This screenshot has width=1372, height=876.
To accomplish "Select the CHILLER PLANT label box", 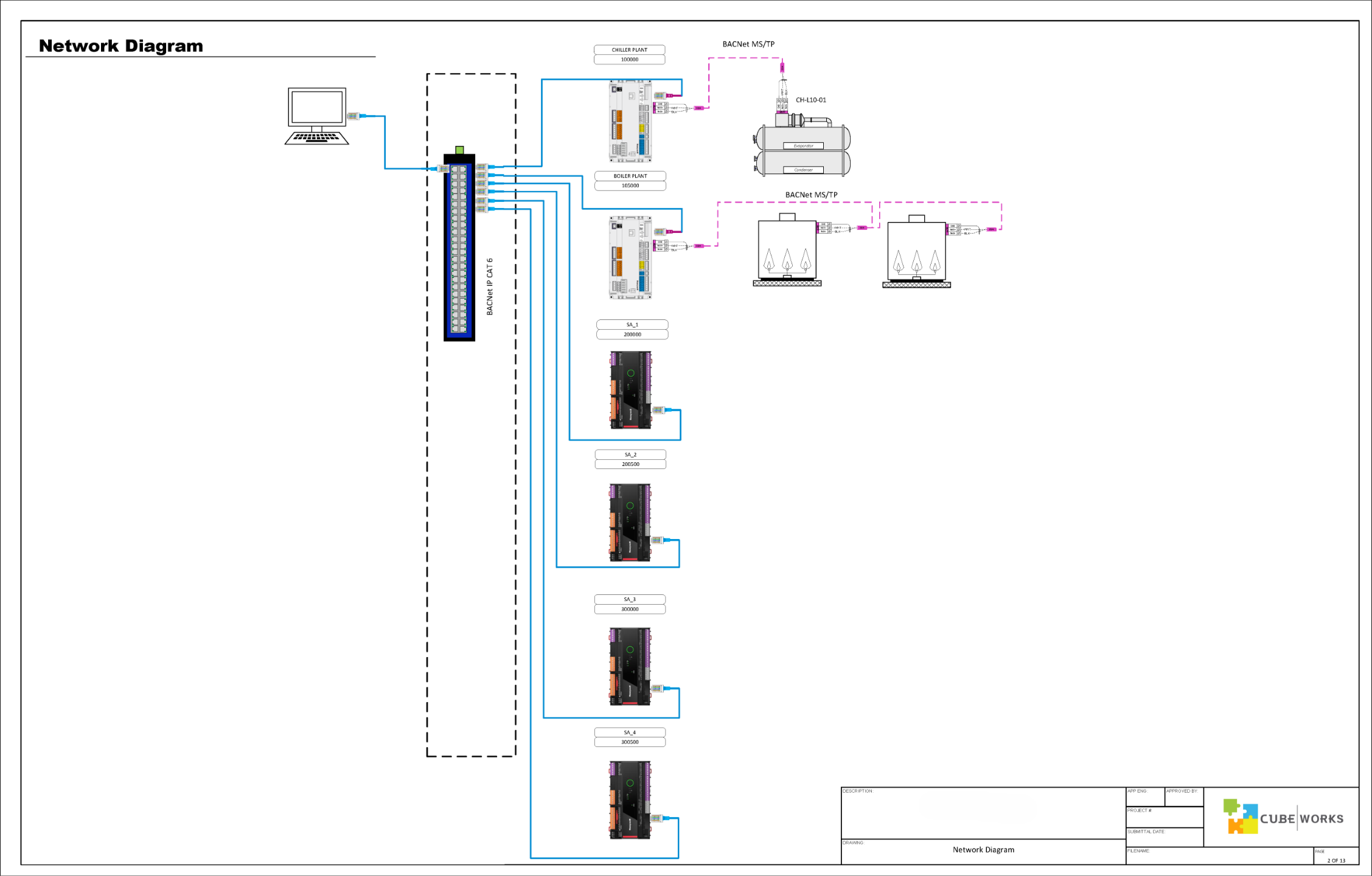I will coord(629,50).
